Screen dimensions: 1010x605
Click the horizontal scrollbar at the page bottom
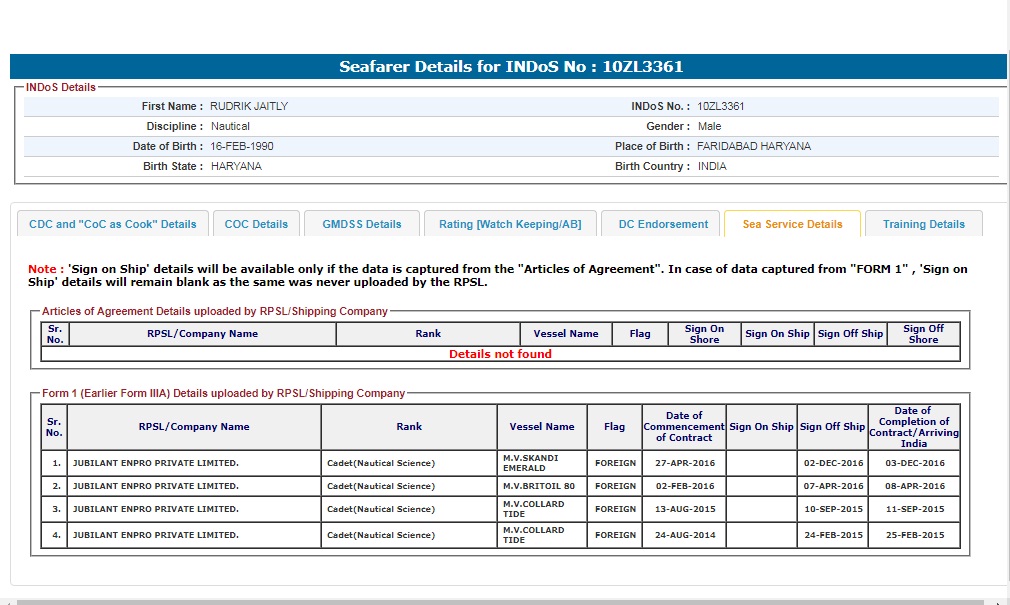point(500,602)
